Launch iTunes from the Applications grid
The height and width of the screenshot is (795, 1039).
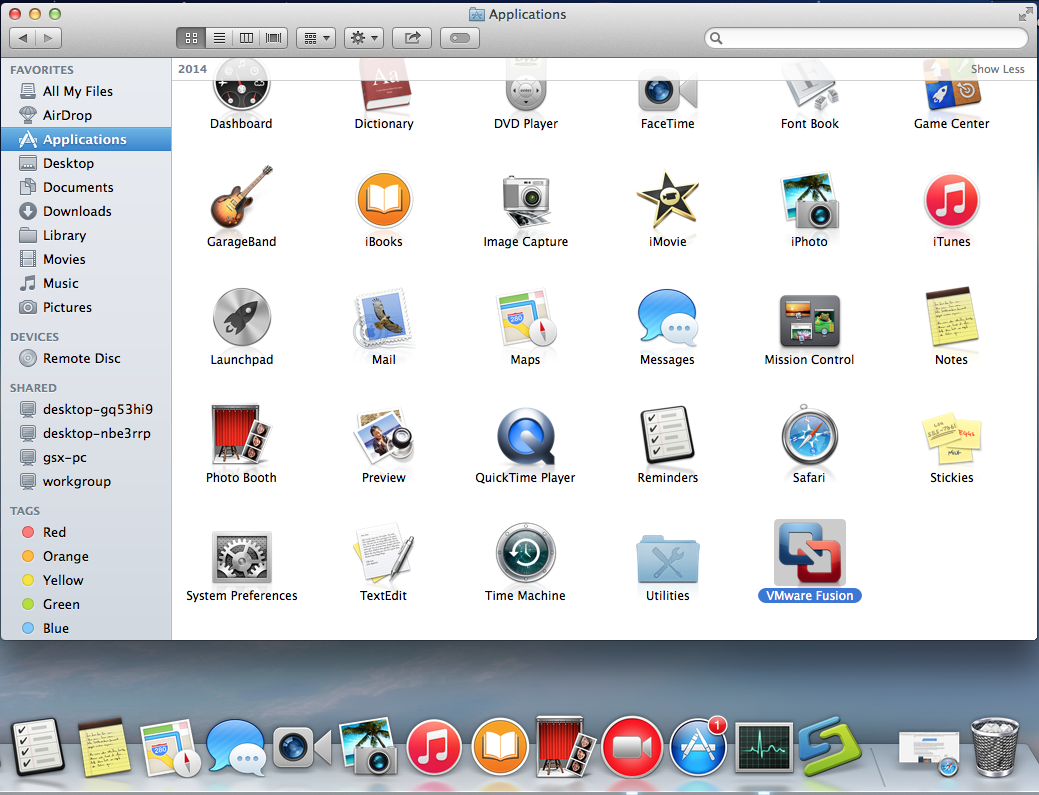pos(951,205)
